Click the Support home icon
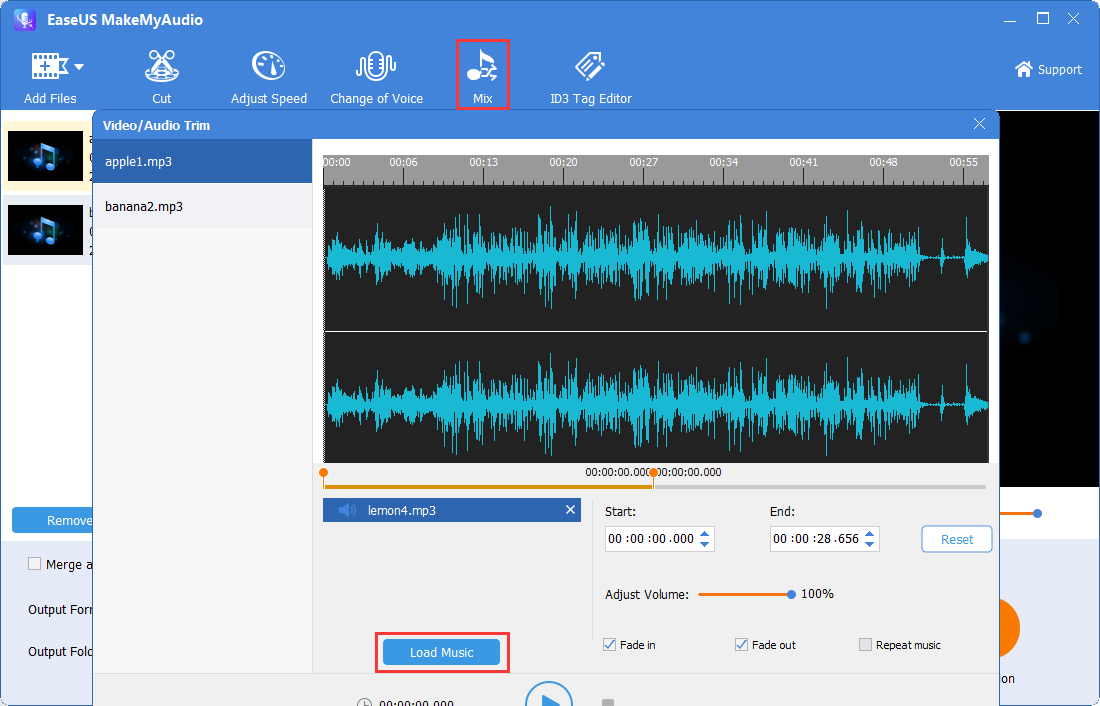The image size is (1100, 706). point(1024,69)
